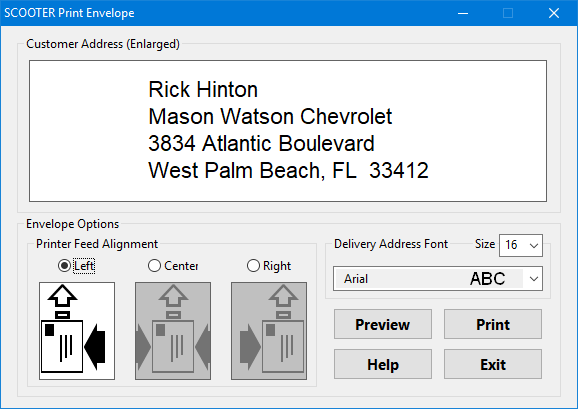Click the center-feed envelope diagram icon
This screenshot has width=578, height=409.
(173, 331)
